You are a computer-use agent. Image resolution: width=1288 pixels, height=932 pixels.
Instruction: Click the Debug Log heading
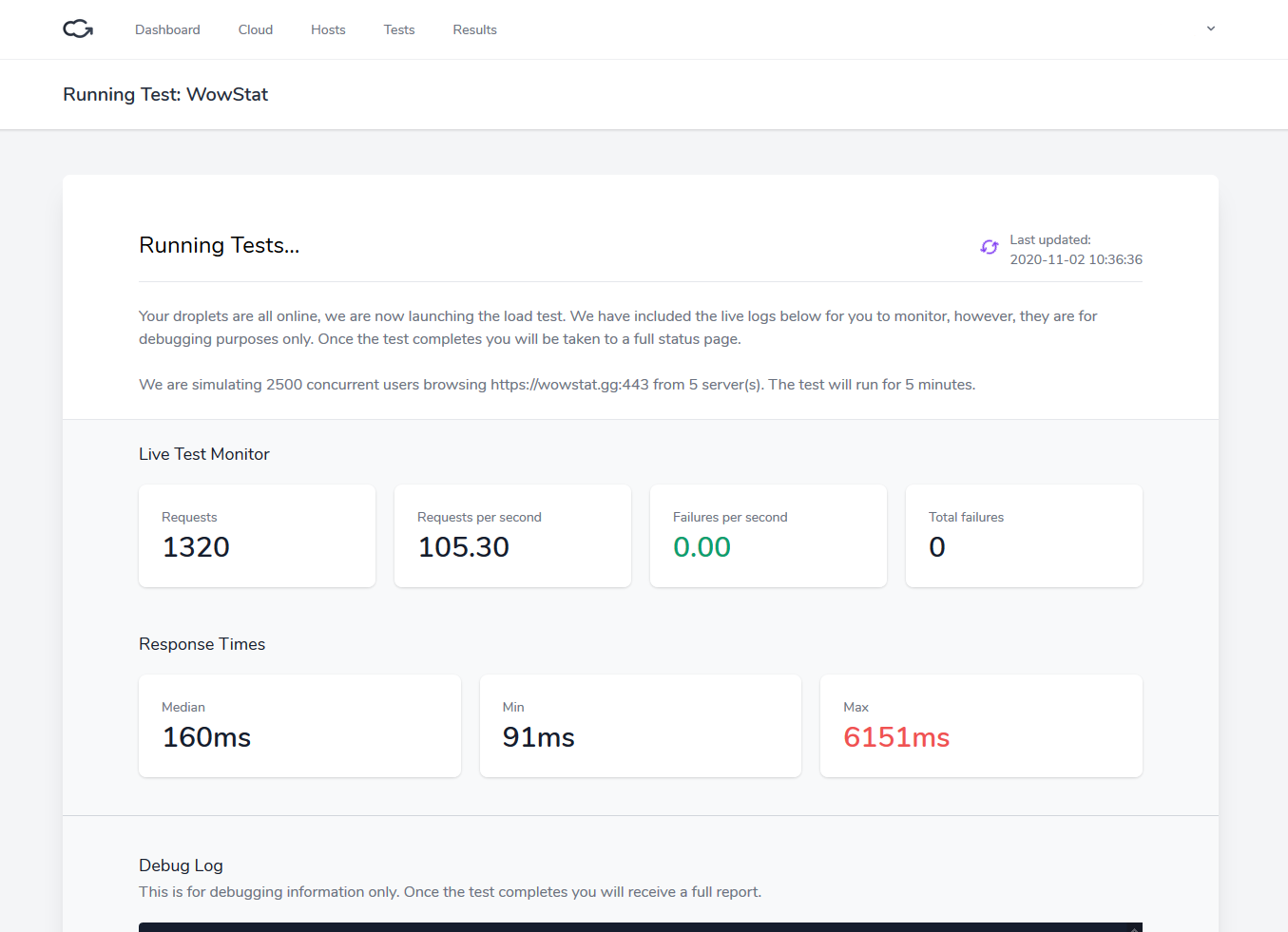click(181, 865)
